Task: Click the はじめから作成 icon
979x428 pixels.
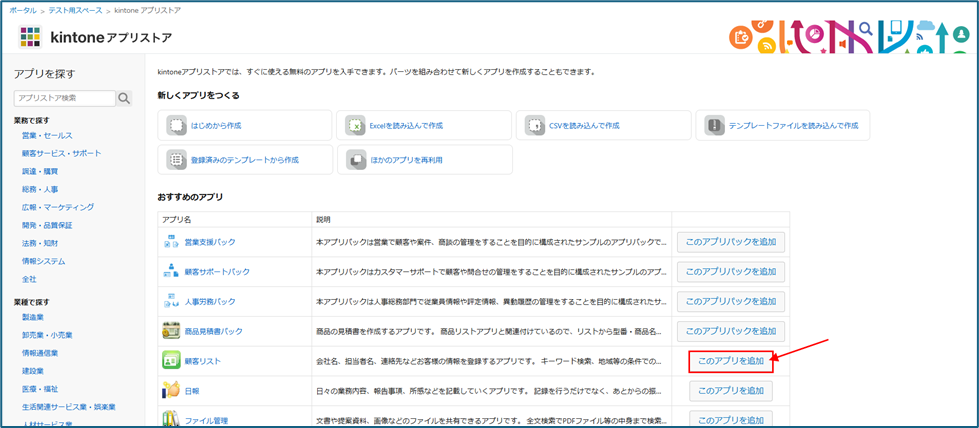Action: 176,126
